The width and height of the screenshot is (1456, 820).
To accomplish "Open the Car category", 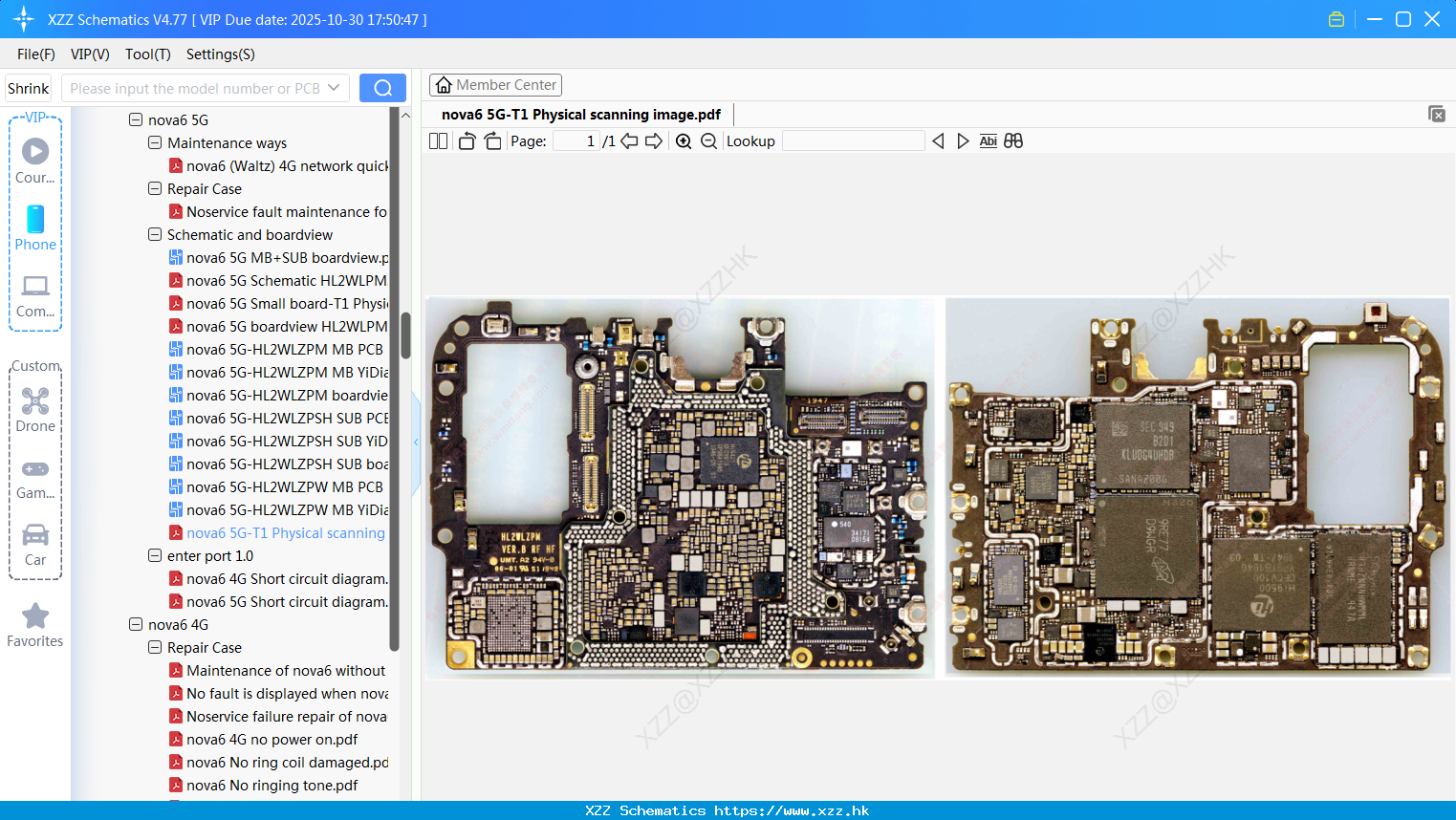I will click(35, 545).
